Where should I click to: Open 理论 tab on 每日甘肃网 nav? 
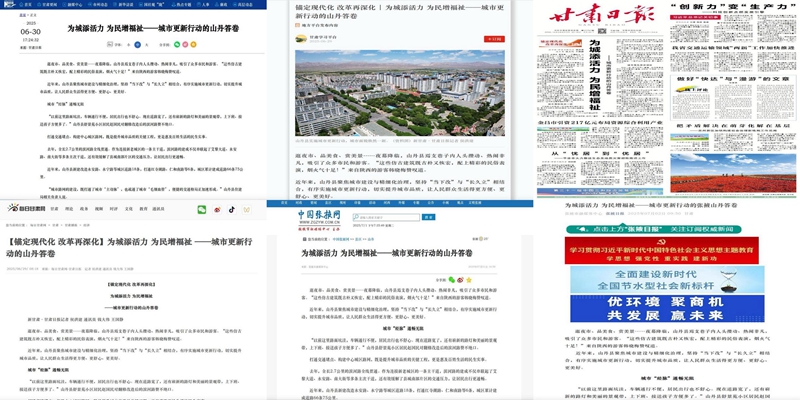[69, 209]
